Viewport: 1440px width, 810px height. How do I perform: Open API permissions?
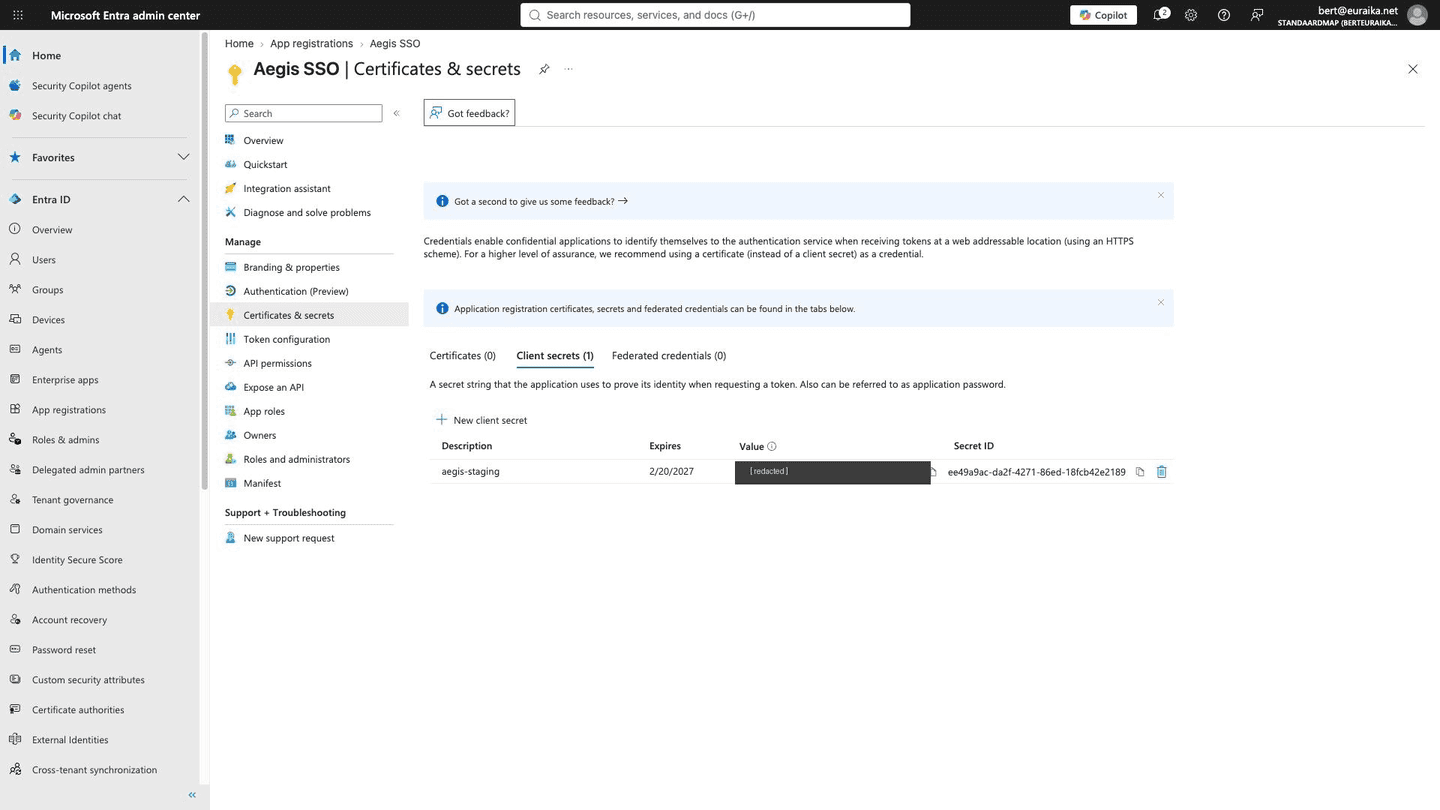pyautogui.click(x=277, y=363)
